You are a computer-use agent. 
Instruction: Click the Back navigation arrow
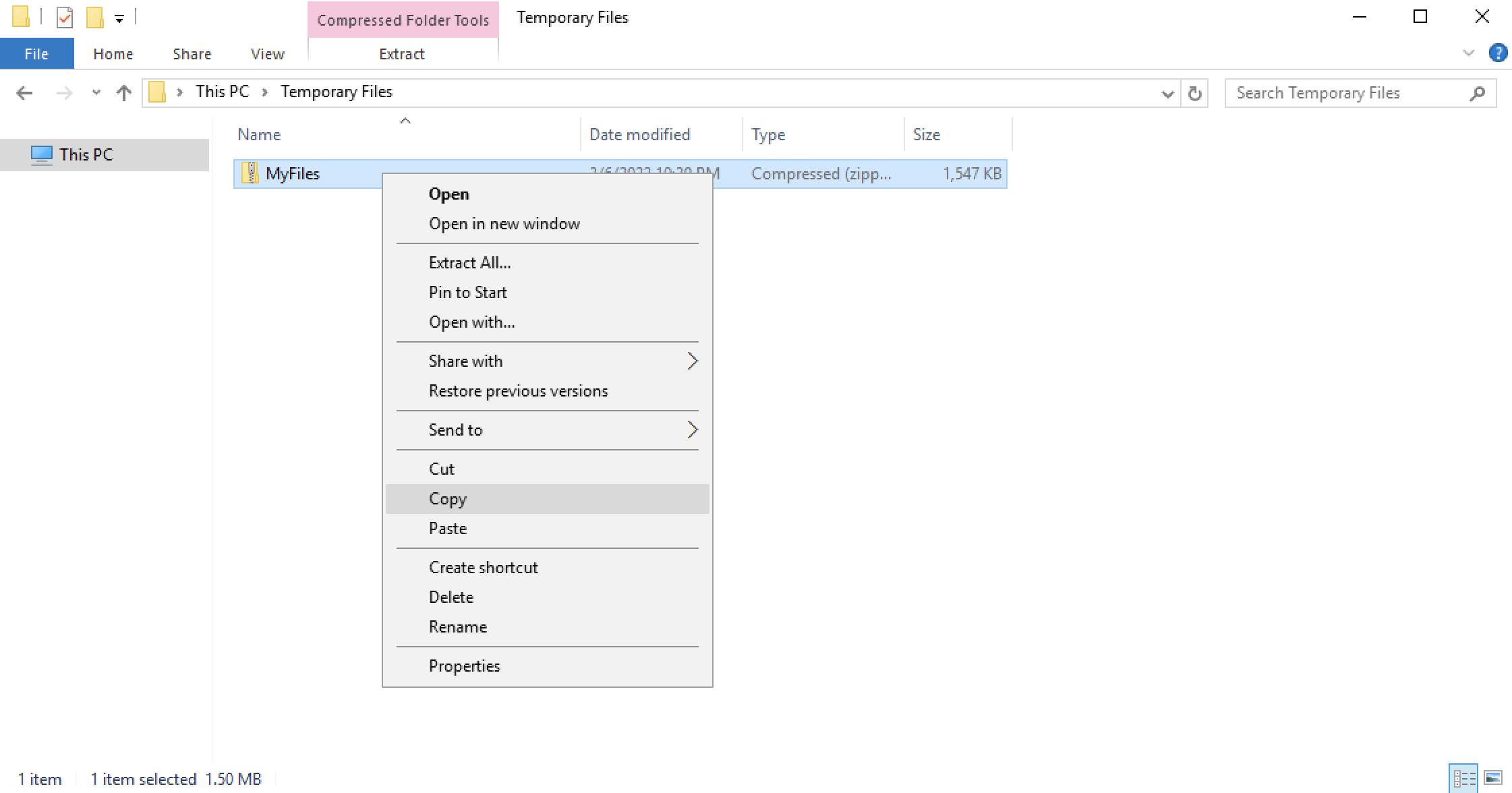point(24,93)
